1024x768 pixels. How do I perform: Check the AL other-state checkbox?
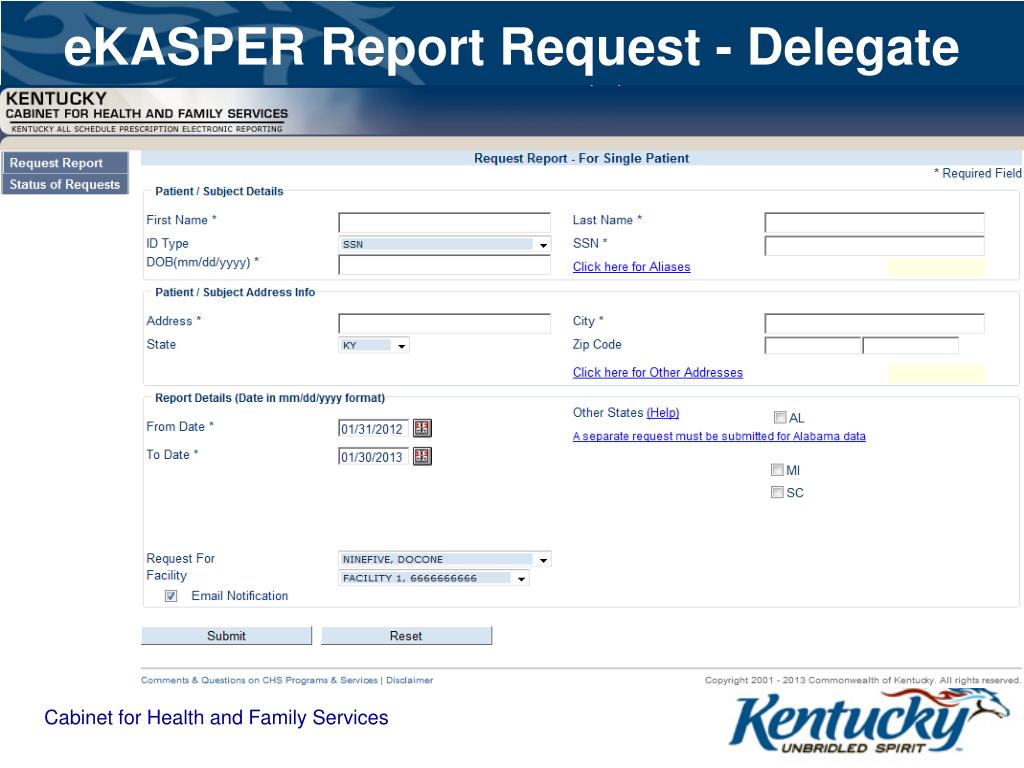pos(780,417)
